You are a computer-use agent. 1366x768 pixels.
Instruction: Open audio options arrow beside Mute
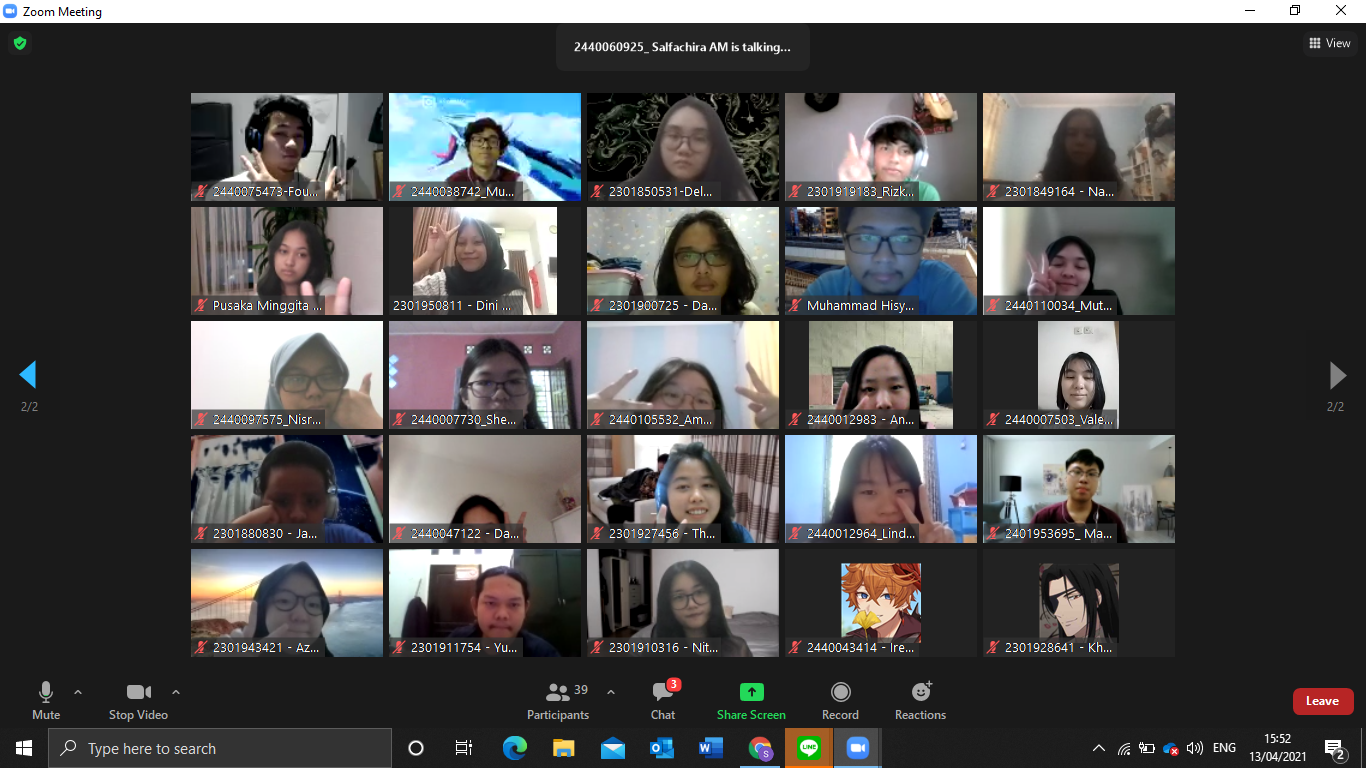(78, 692)
